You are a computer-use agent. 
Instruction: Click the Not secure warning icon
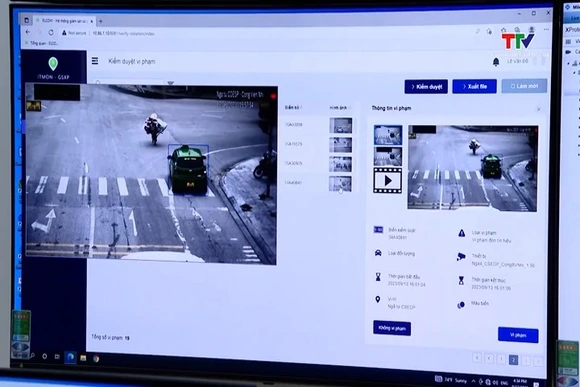point(64,33)
